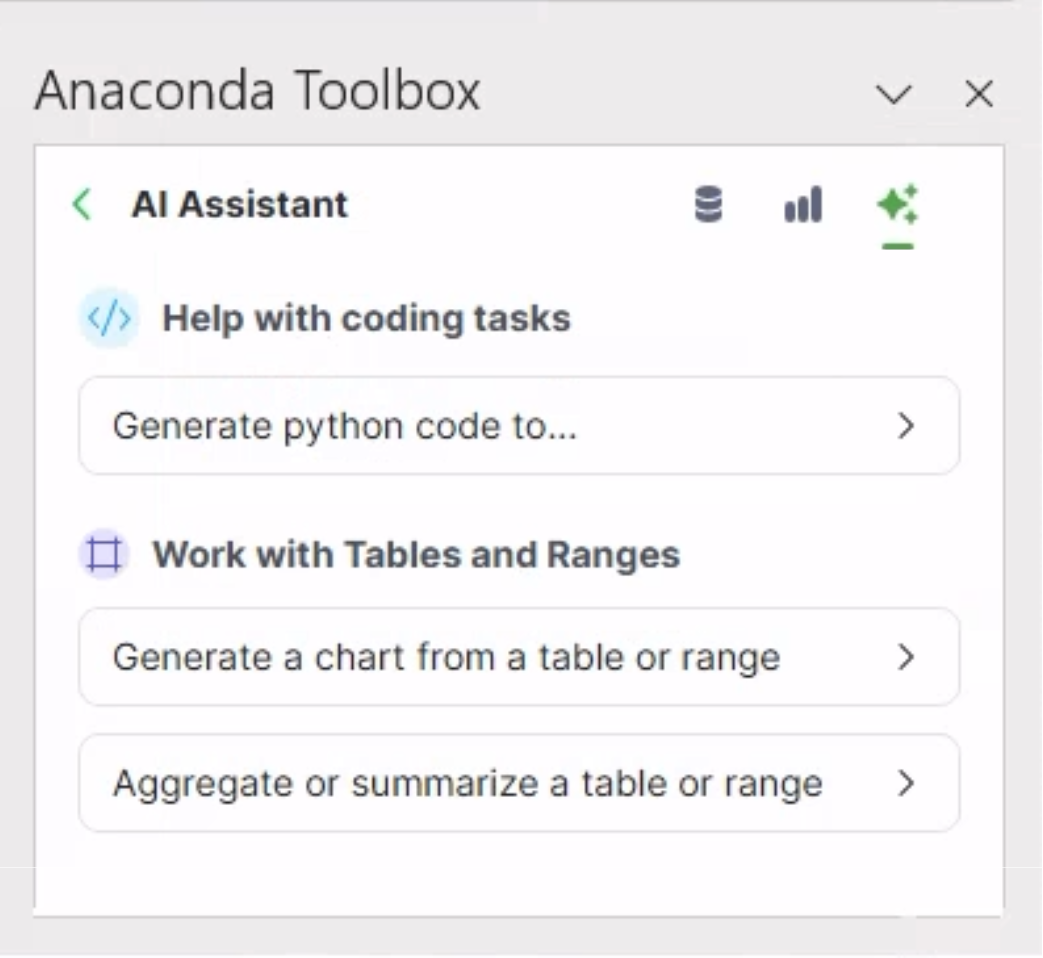Select Generate a chart from a table
Image resolution: width=1043 pixels, height=958 pixels.
(519, 657)
